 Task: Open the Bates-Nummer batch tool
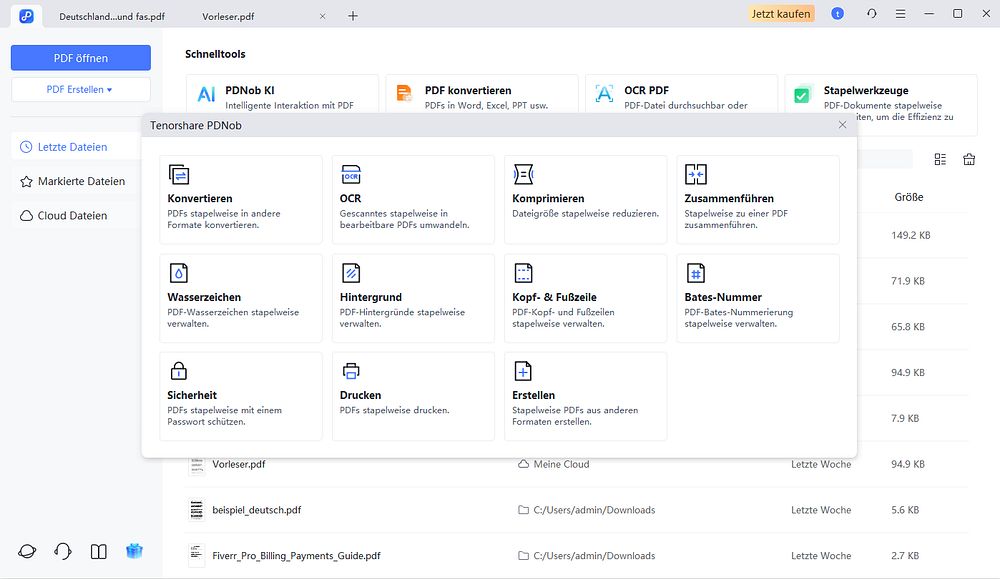pyautogui.click(x=758, y=298)
